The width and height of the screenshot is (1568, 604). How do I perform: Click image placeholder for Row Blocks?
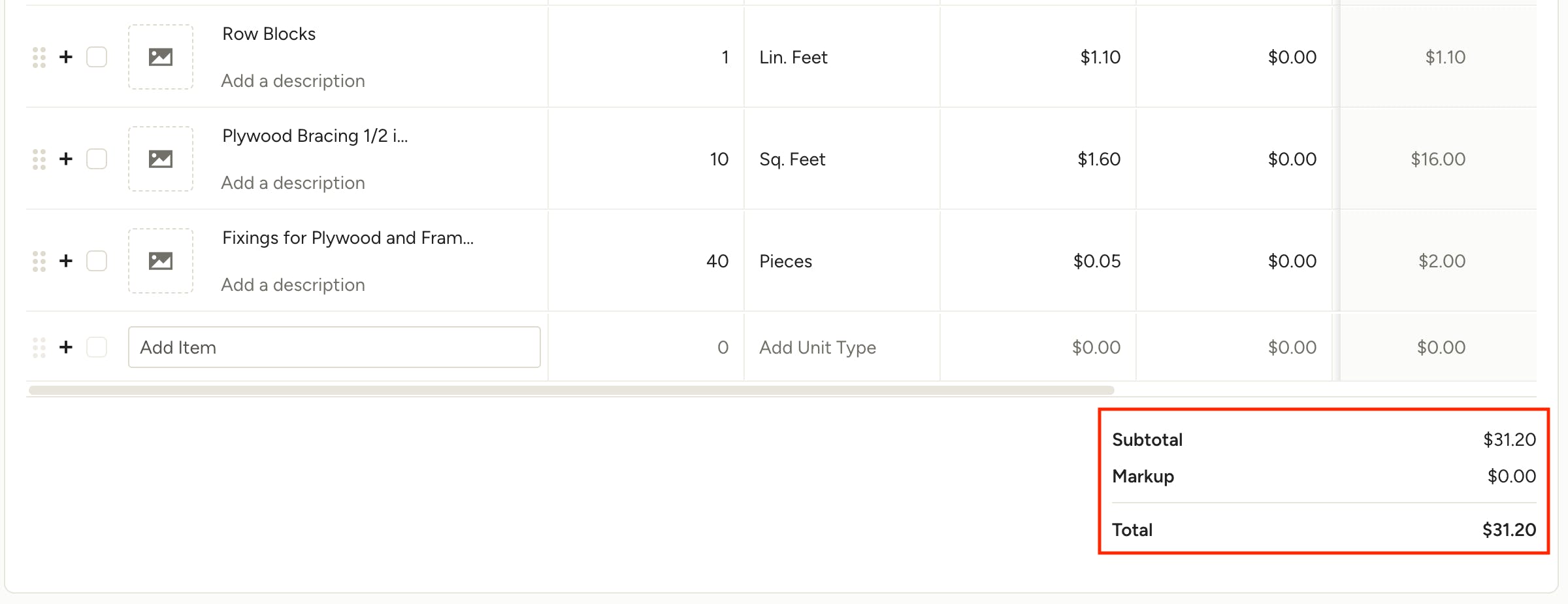[161, 58]
